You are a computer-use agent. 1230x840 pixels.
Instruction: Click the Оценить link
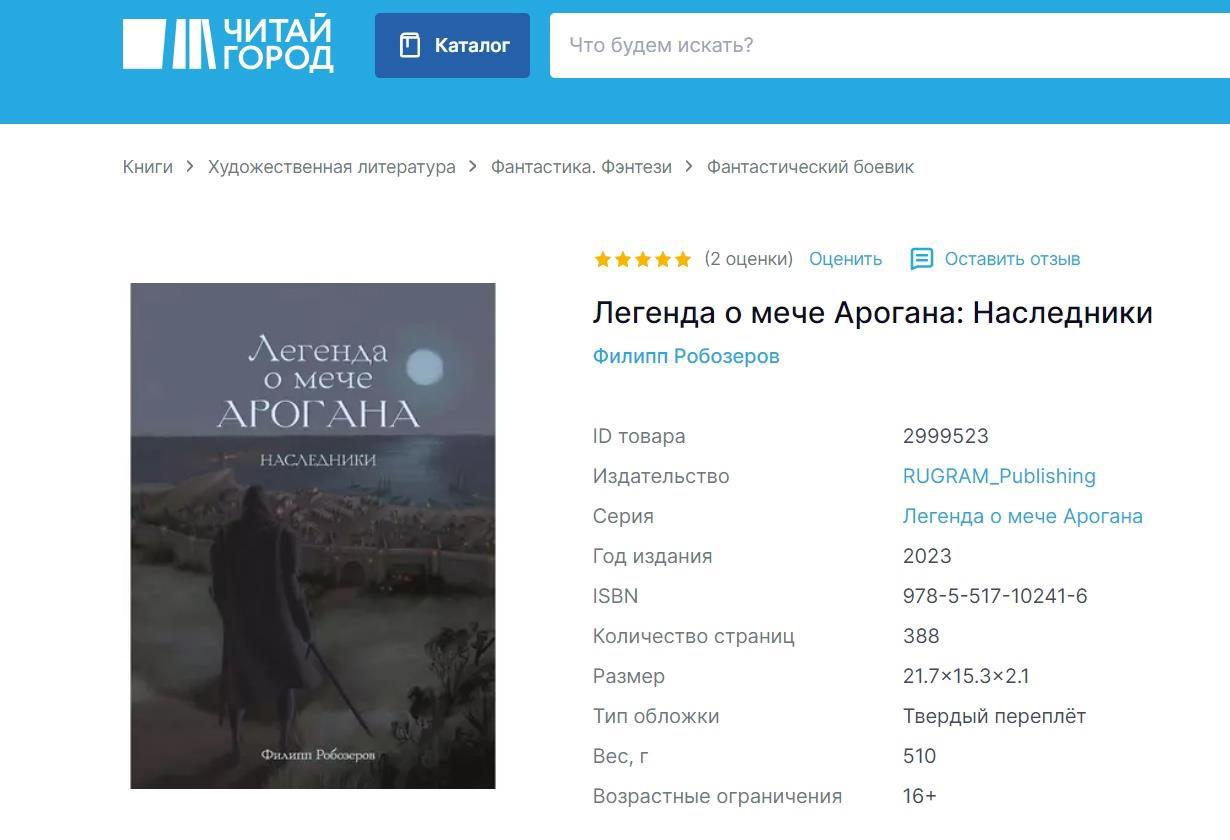pos(846,259)
